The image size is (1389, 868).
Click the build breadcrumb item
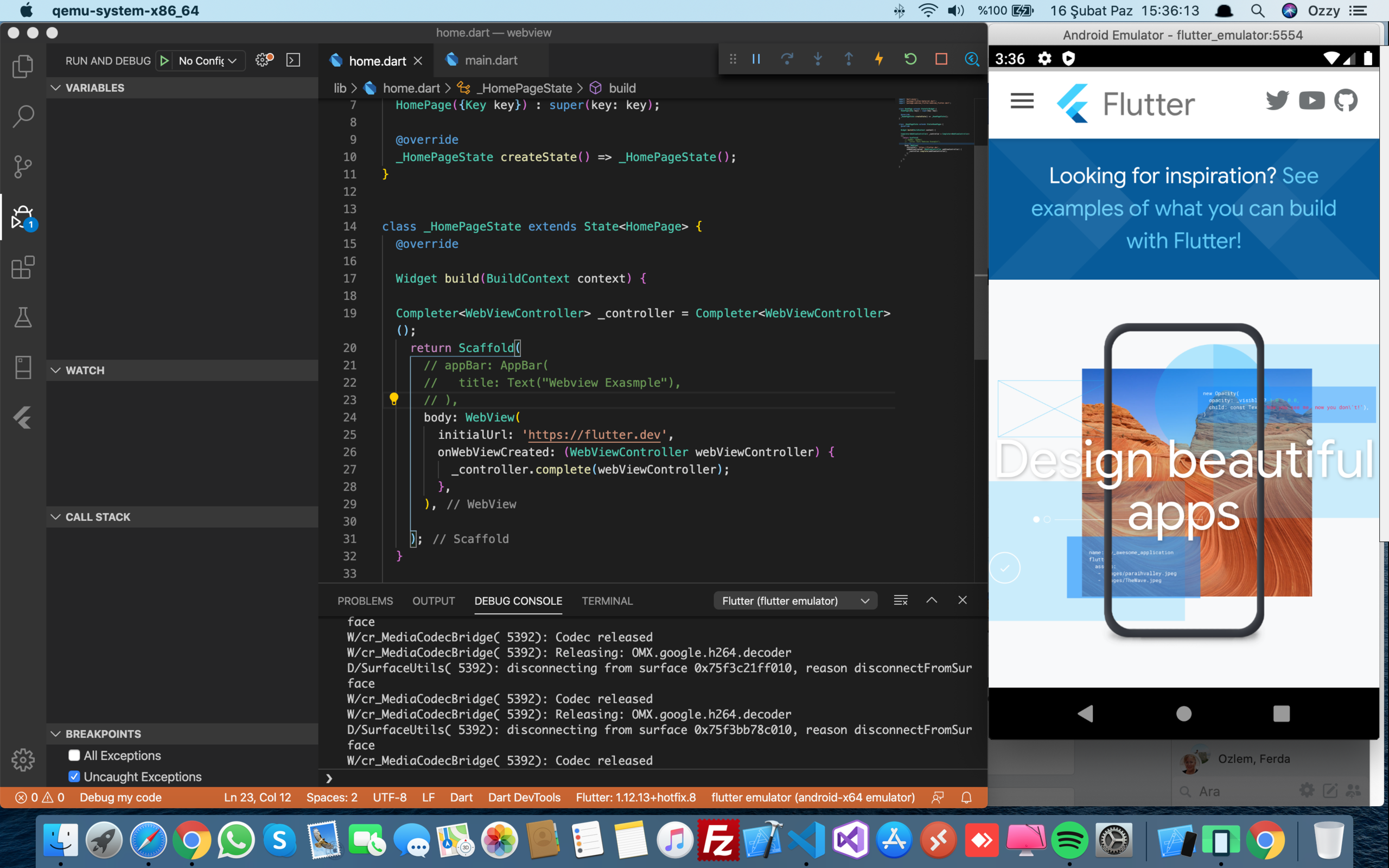click(622, 88)
